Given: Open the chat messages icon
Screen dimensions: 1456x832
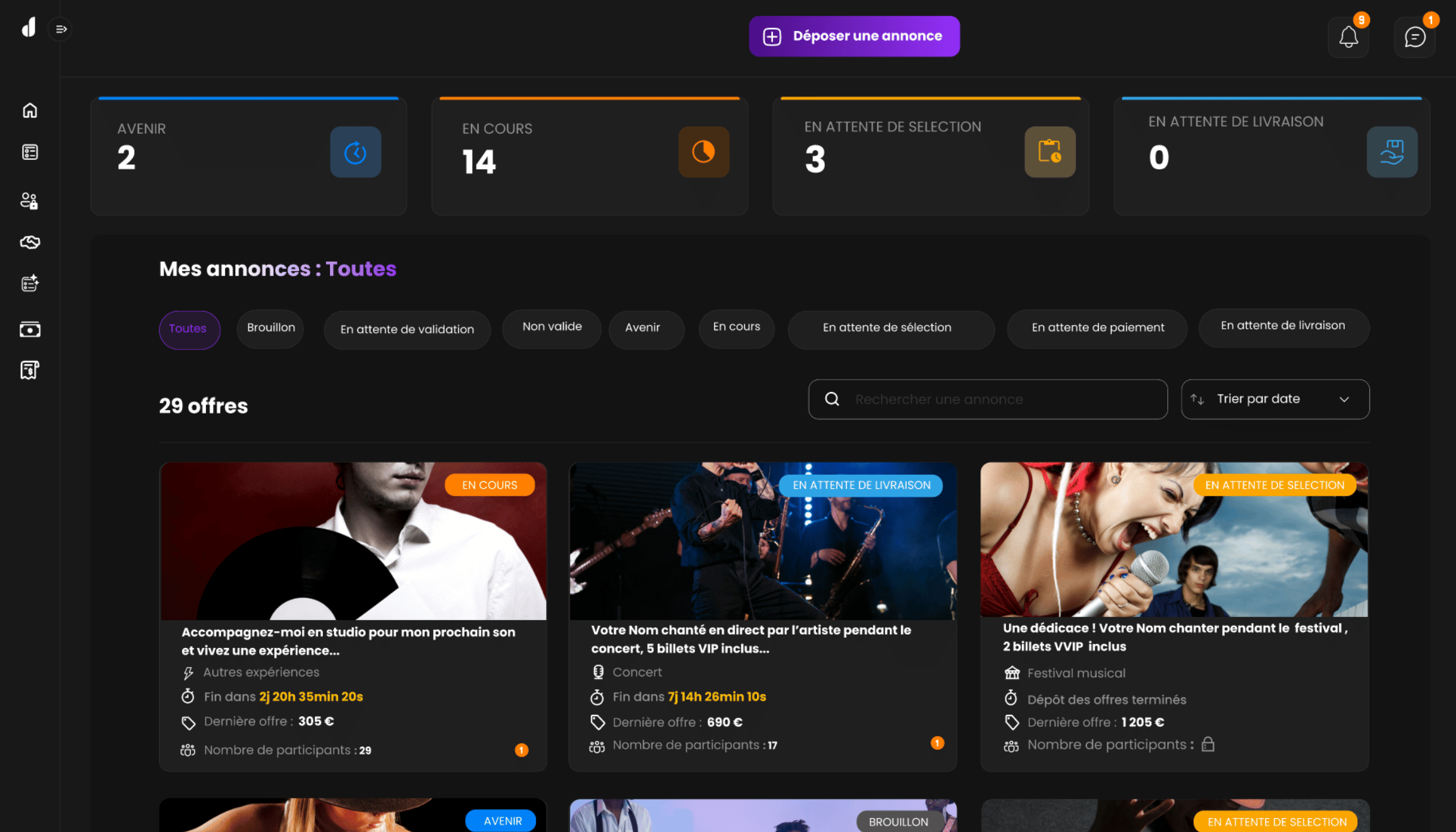Looking at the screenshot, I should [1414, 37].
